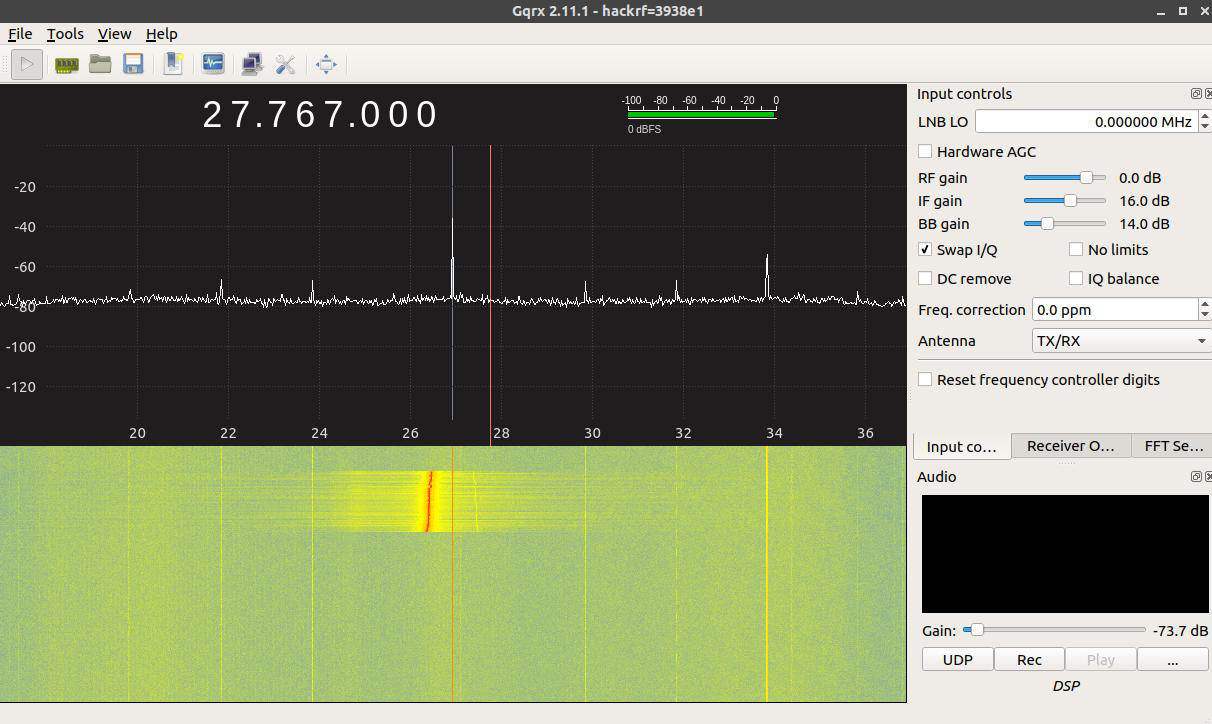1212x724 pixels.
Task: Click the UDP audio streaming button
Action: pyautogui.click(x=957, y=660)
